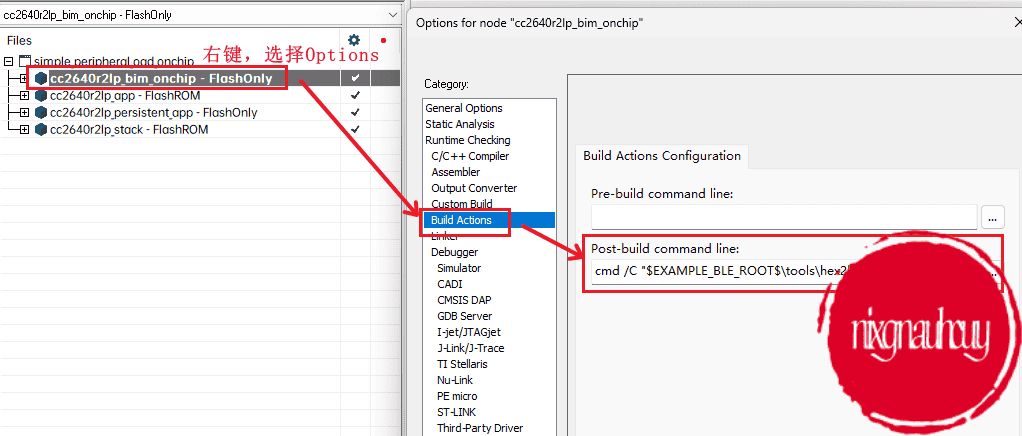Viewport: 1022px width, 436px height.
Task: Toggle the checkmark for cc2640r2lp_stack
Action: click(355, 130)
